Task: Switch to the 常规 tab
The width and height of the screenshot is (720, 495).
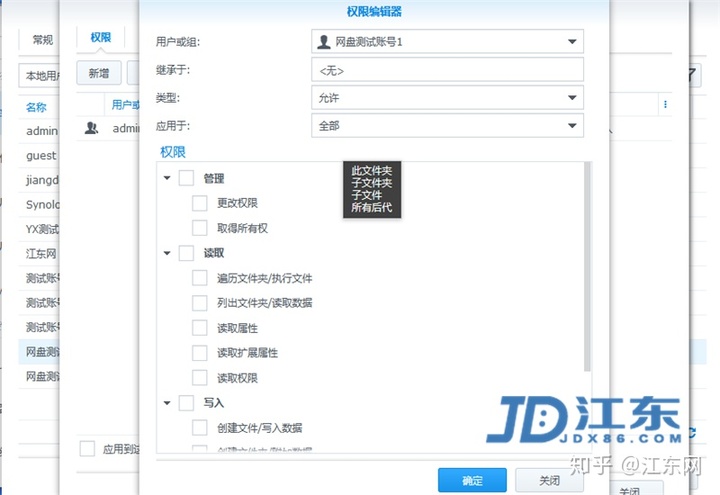Action: (x=43, y=40)
